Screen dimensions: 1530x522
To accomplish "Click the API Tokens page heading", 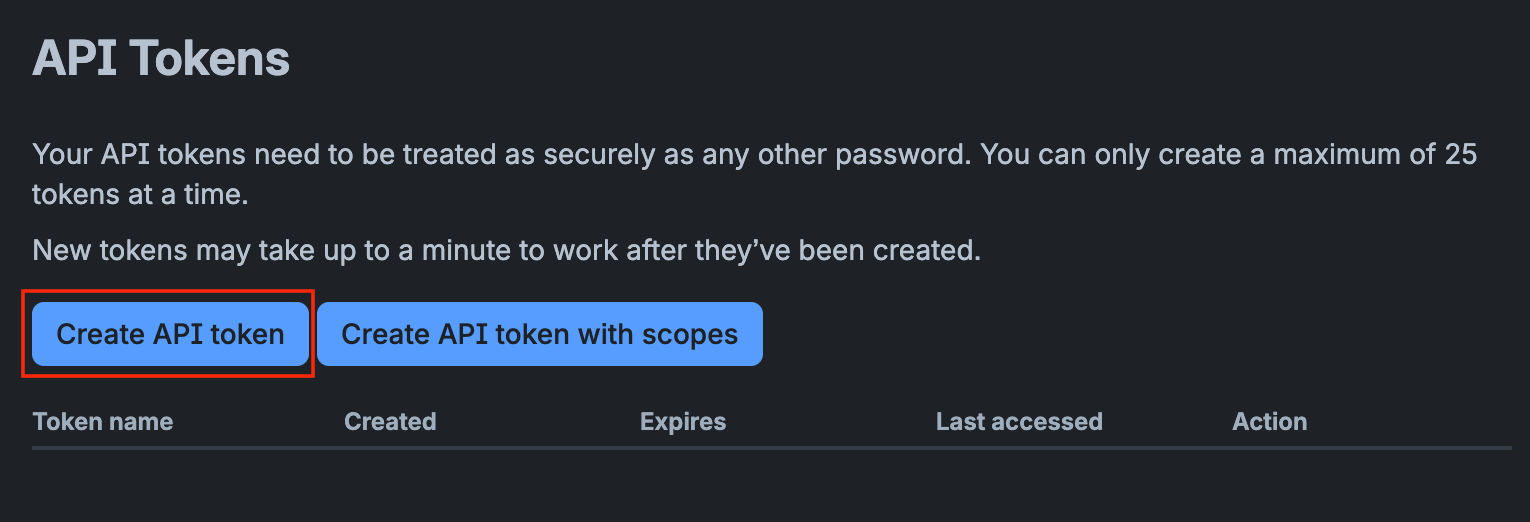I will click(161, 58).
